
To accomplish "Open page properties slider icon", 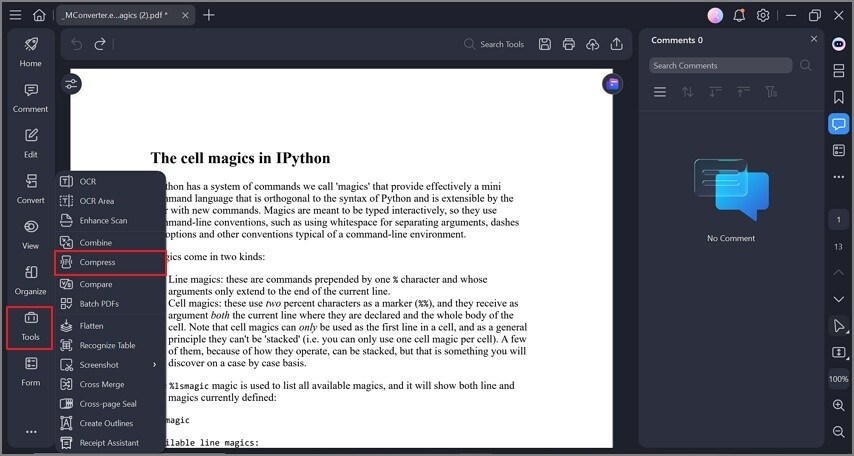I will (x=71, y=84).
